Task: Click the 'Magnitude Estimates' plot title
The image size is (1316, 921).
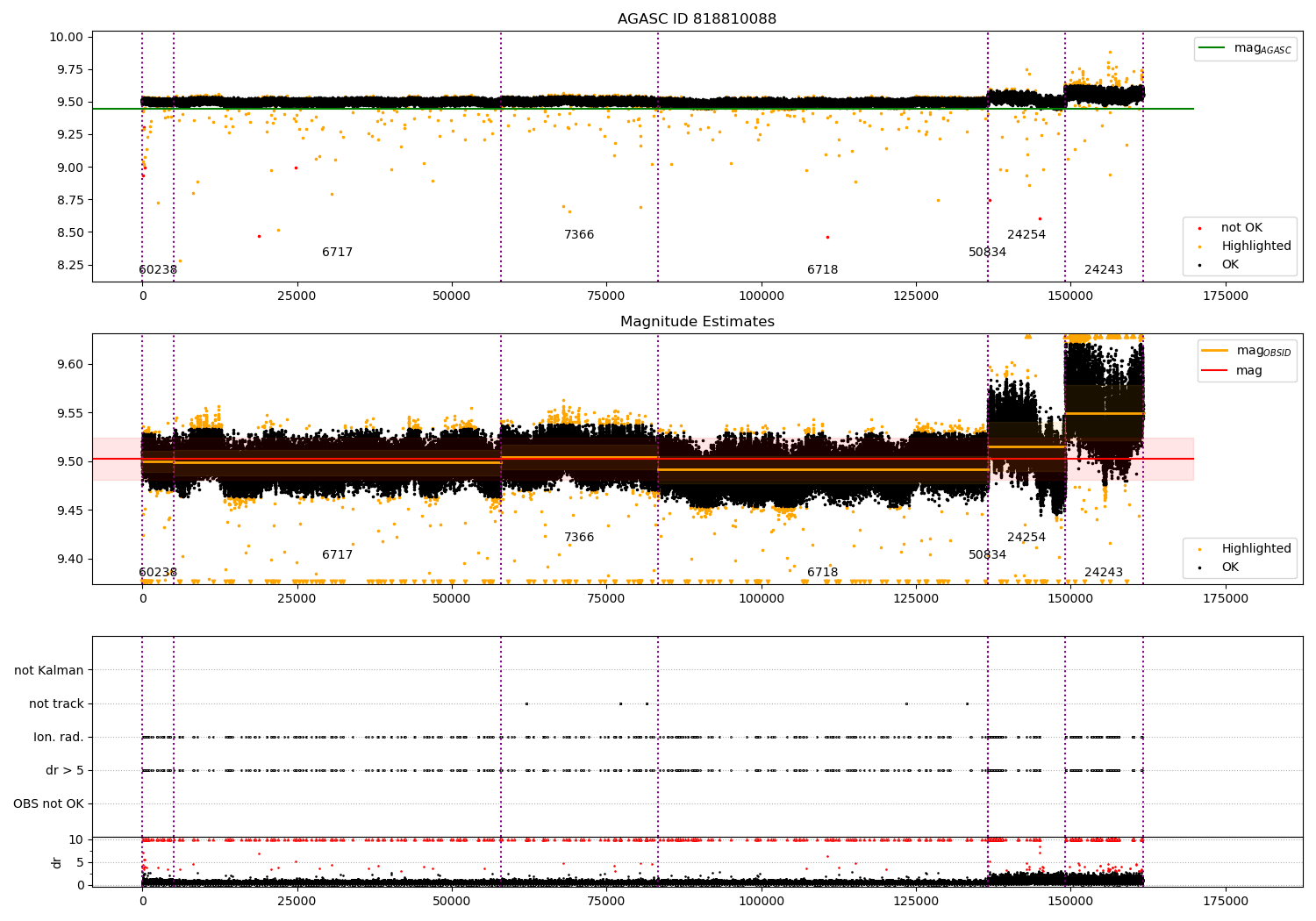Action: point(697,322)
